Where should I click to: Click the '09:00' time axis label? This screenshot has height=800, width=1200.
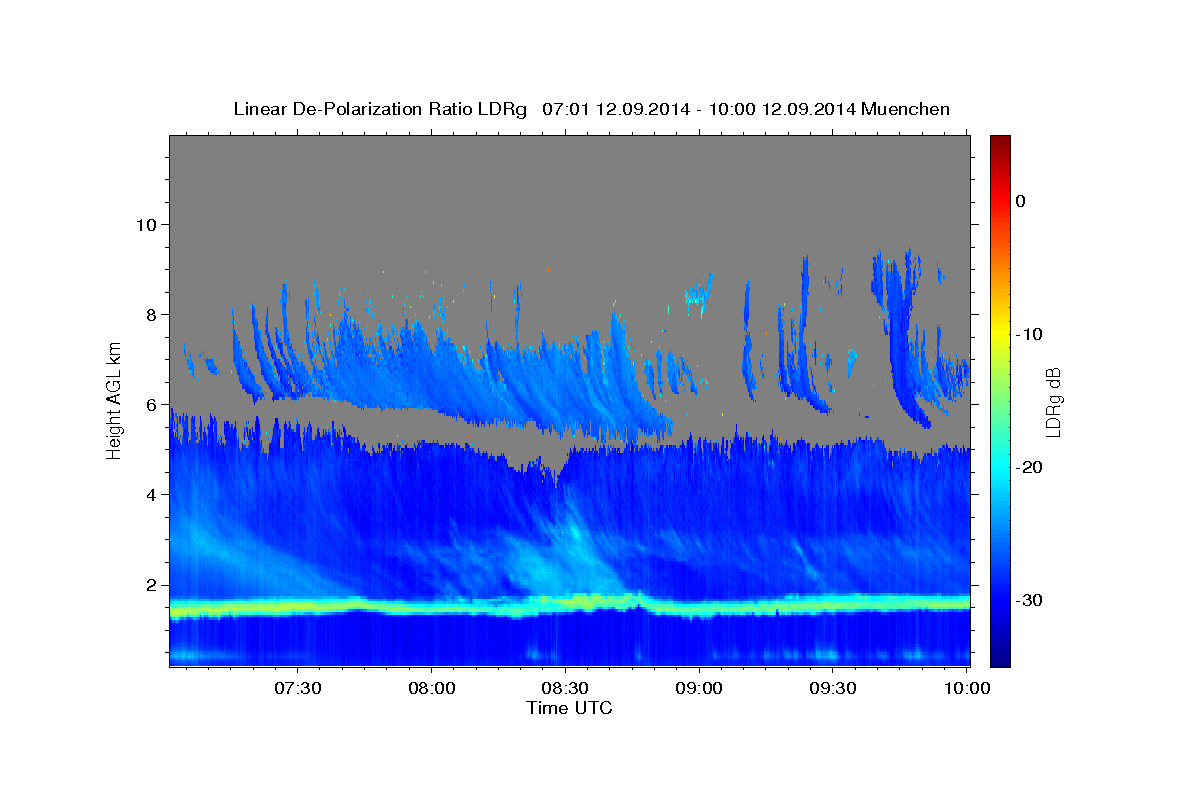pyautogui.click(x=699, y=689)
